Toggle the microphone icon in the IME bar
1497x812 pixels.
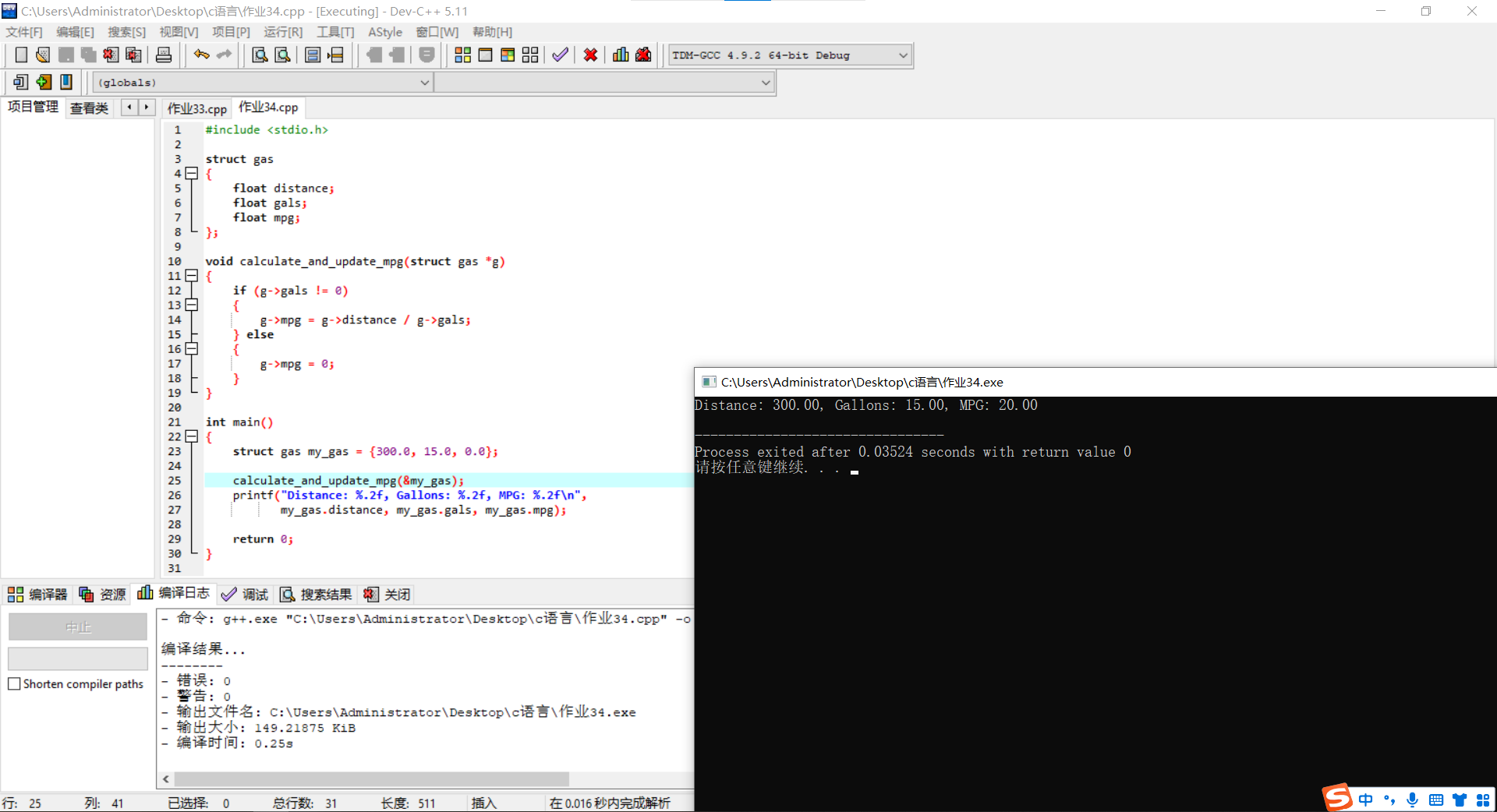pos(1412,800)
